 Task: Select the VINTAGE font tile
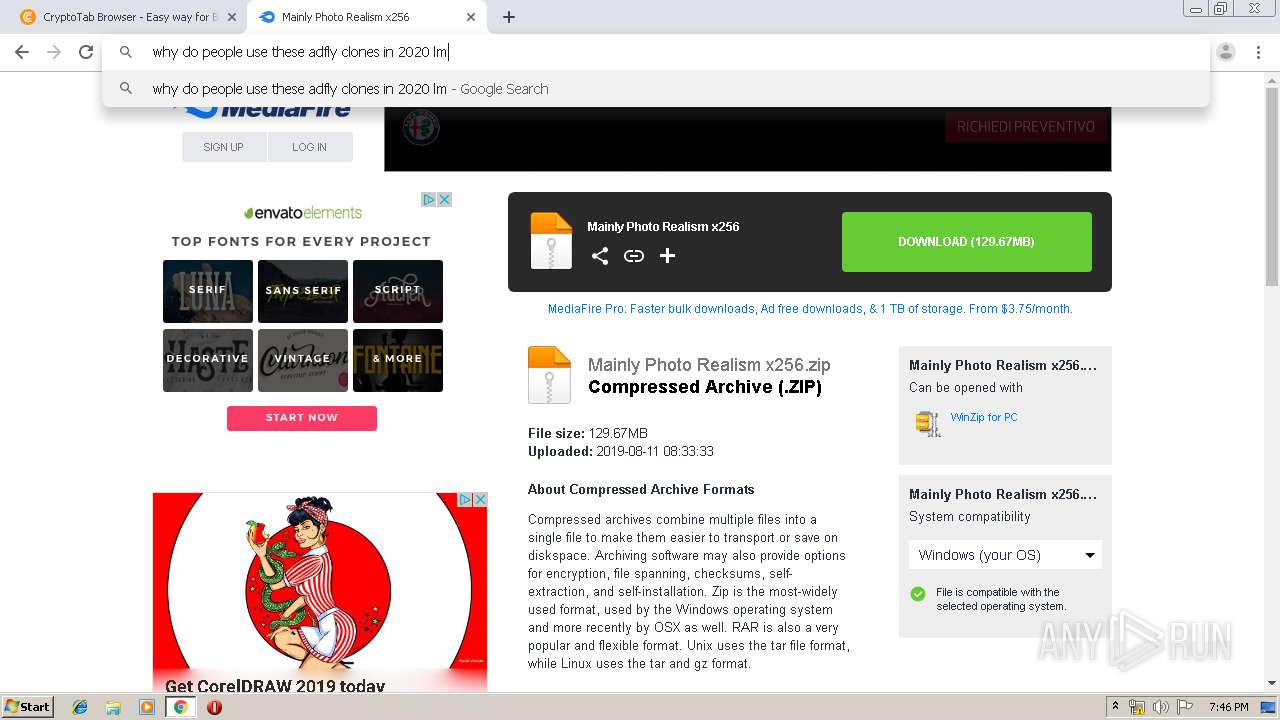coord(303,360)
